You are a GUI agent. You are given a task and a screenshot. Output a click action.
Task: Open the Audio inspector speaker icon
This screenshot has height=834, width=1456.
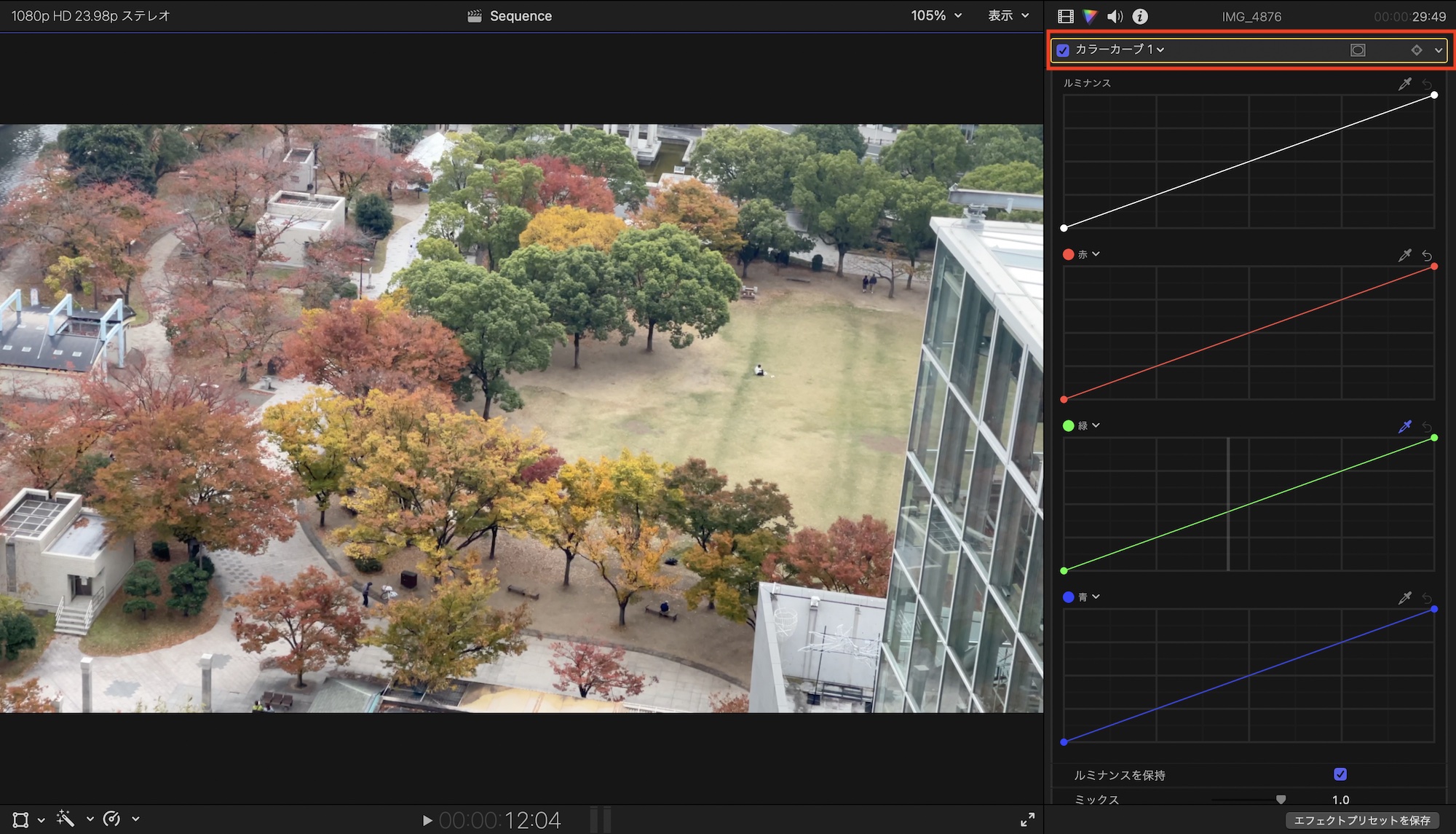pyautogui.click(x=1115, y=16)
